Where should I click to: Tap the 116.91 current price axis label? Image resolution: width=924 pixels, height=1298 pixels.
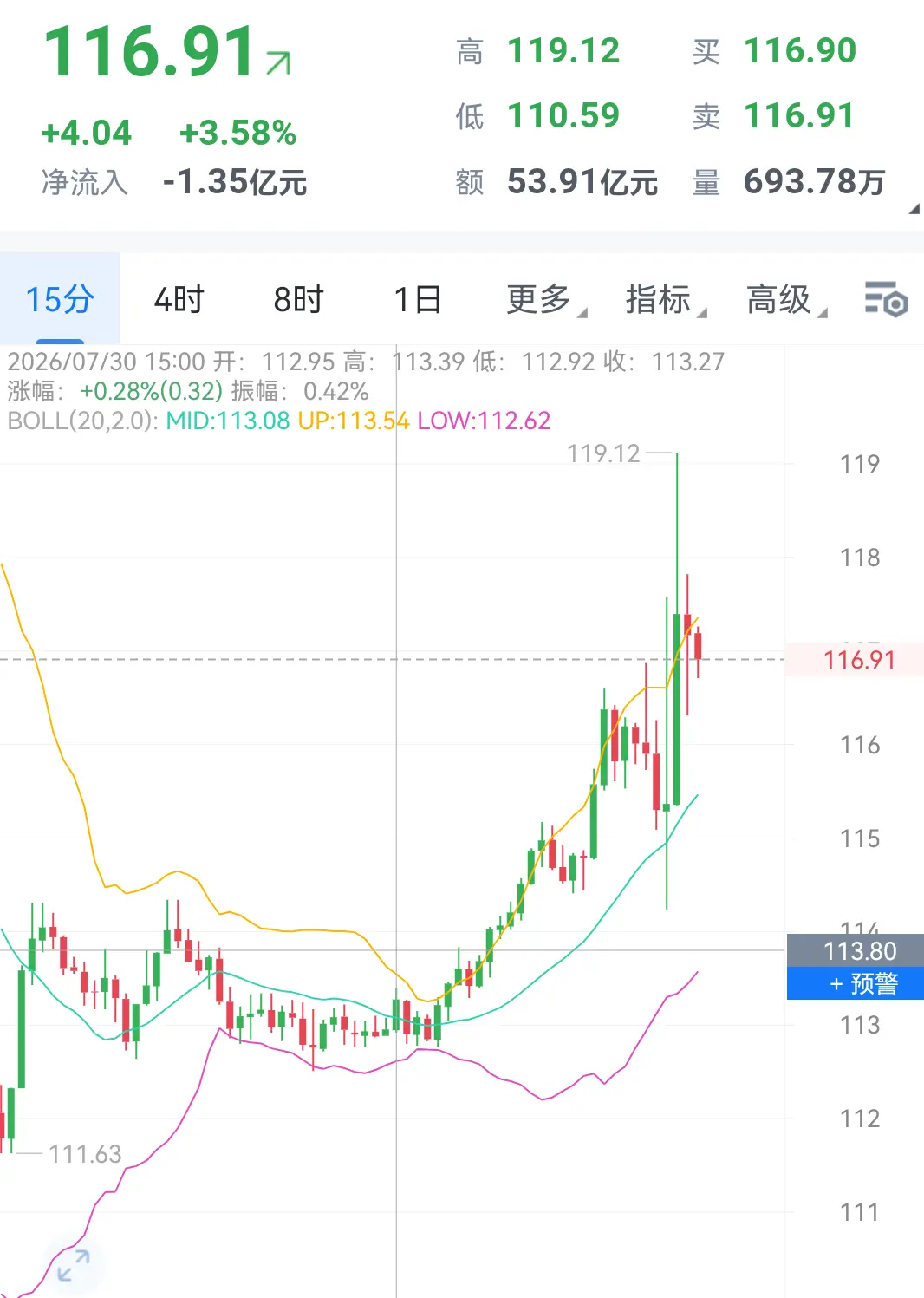[856, 660]
